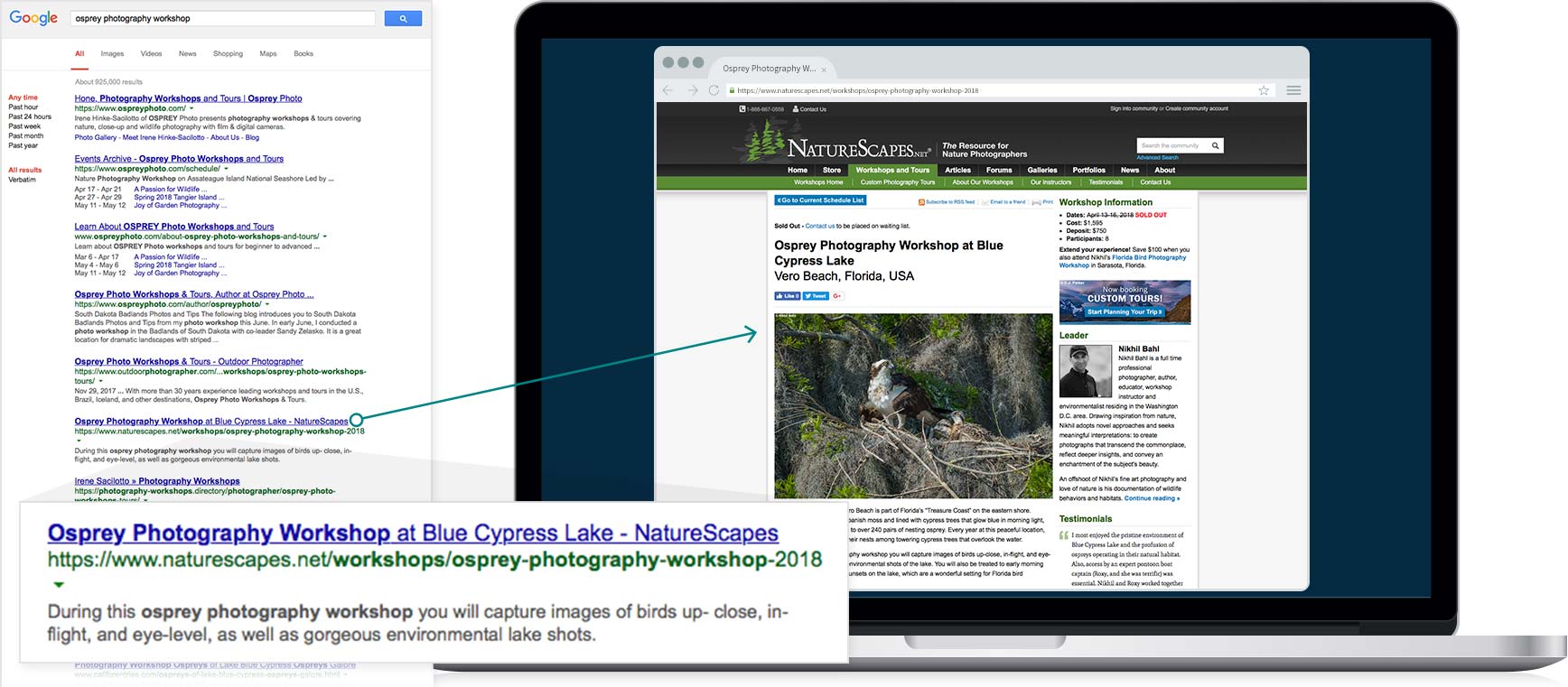Image resolution: width=1568 pixels, height=687 pixels.
Task: Switch to the Images search tab
Action: pyautogui.click(x=112, y=54)
